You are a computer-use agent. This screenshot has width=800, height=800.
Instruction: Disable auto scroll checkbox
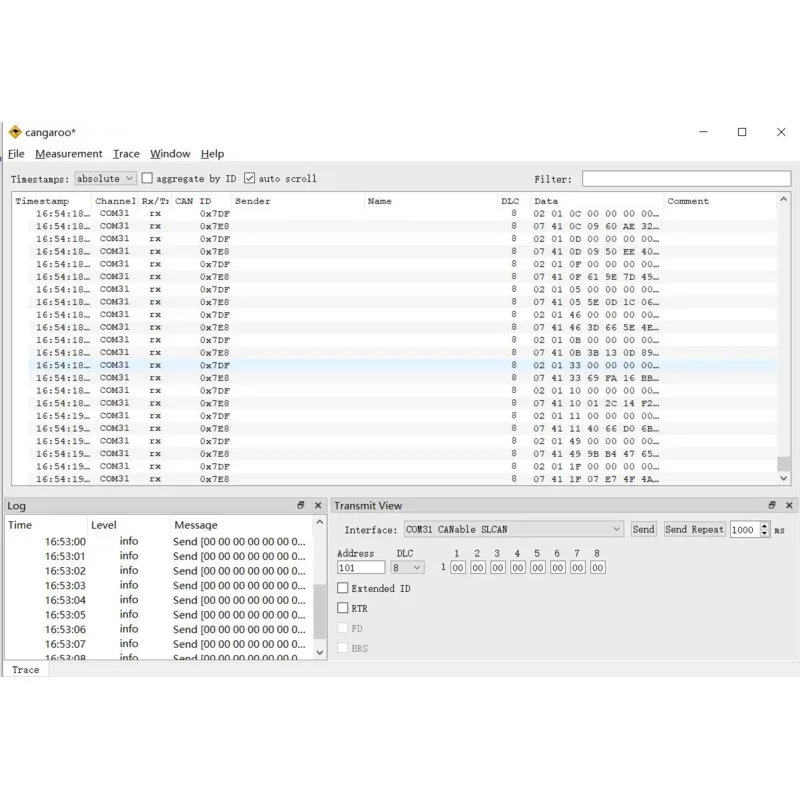pos(249,178)
